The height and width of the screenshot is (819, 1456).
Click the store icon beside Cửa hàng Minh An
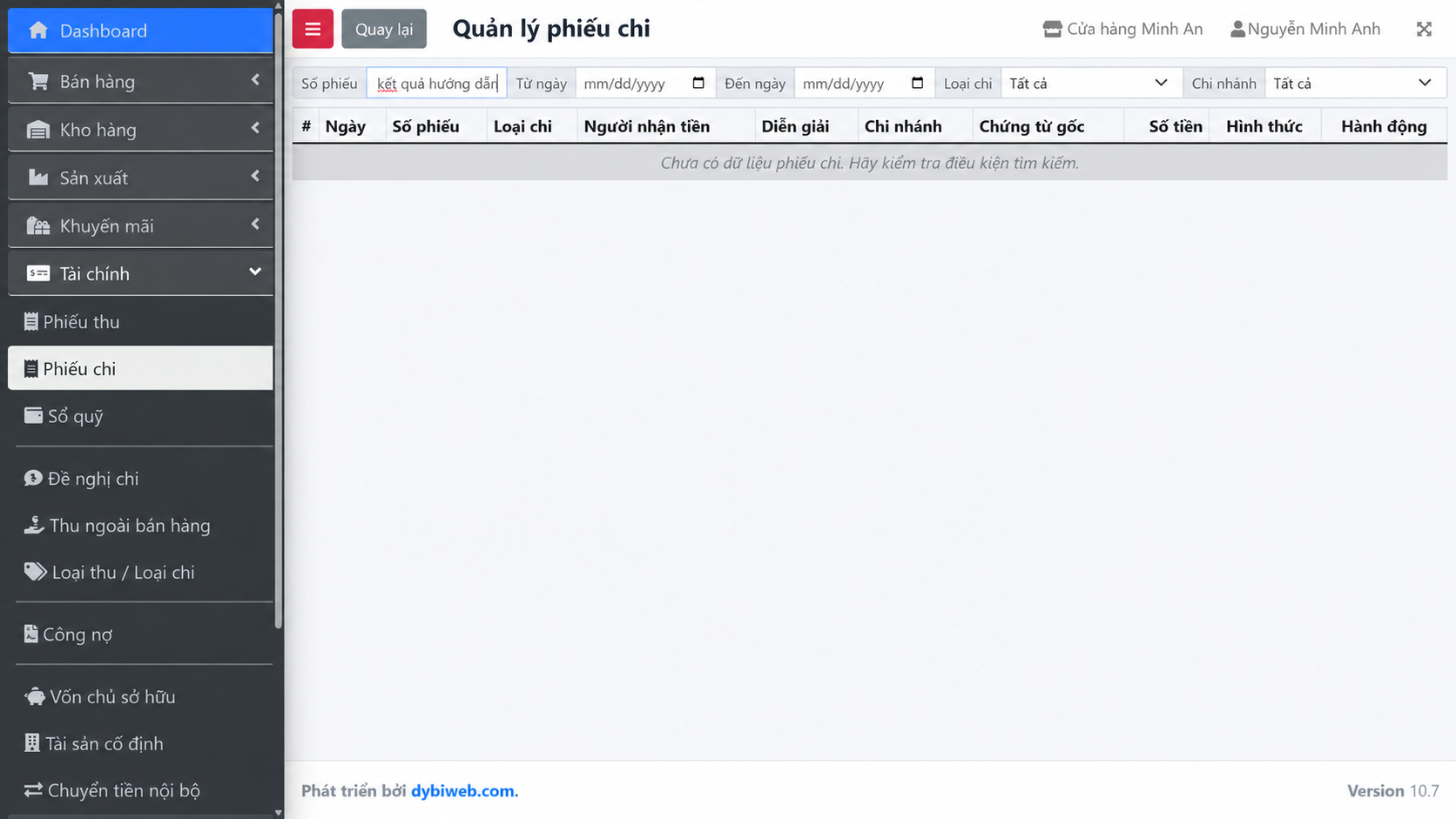tap(1052, 30)
